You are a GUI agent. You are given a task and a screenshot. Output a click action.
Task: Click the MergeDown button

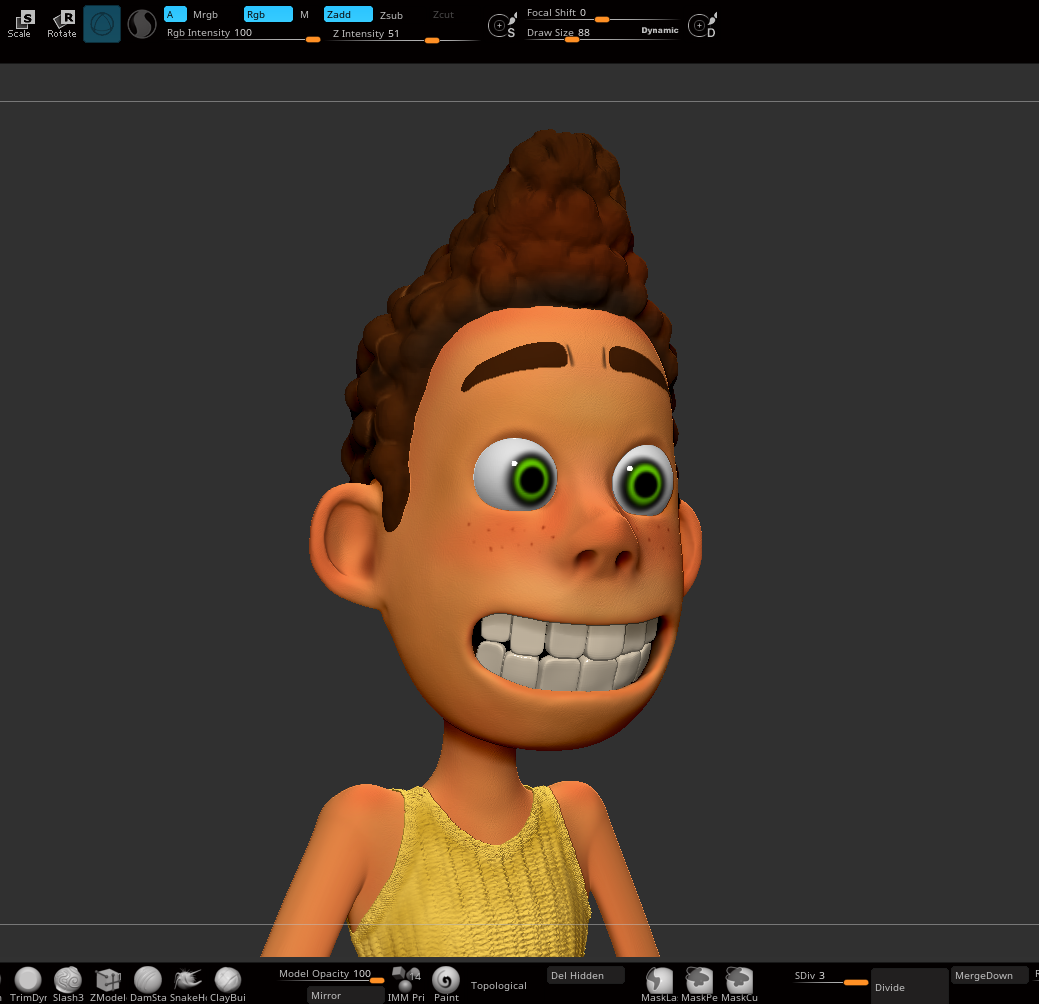point(989,976)
